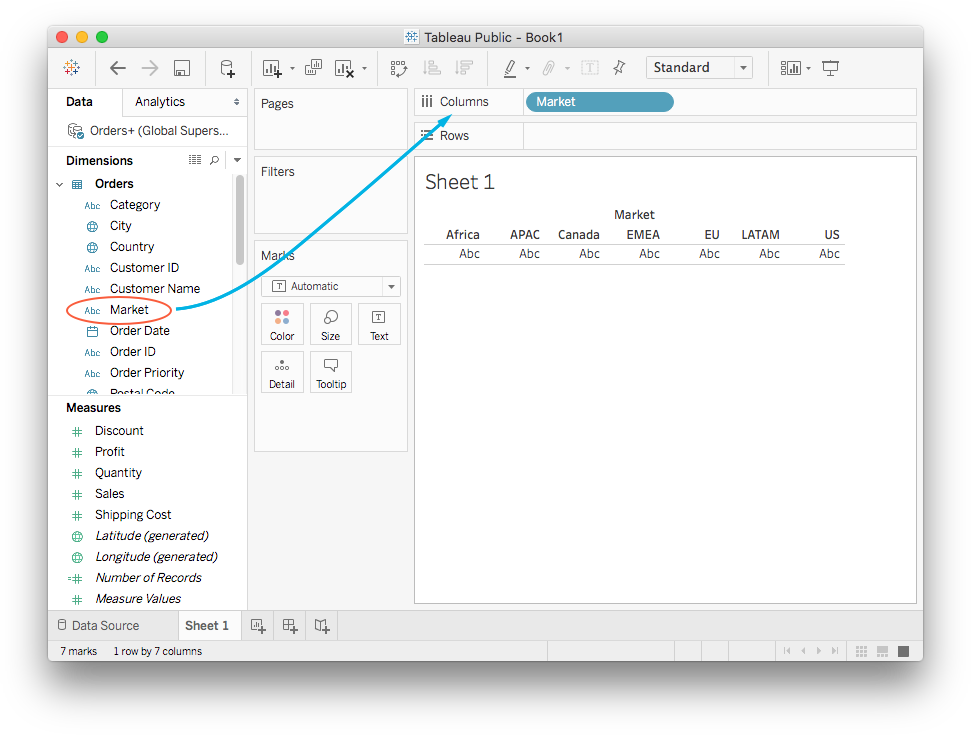Click the undo back arrow
Screen dimensions: 971x735
click(x=118, y=68)
